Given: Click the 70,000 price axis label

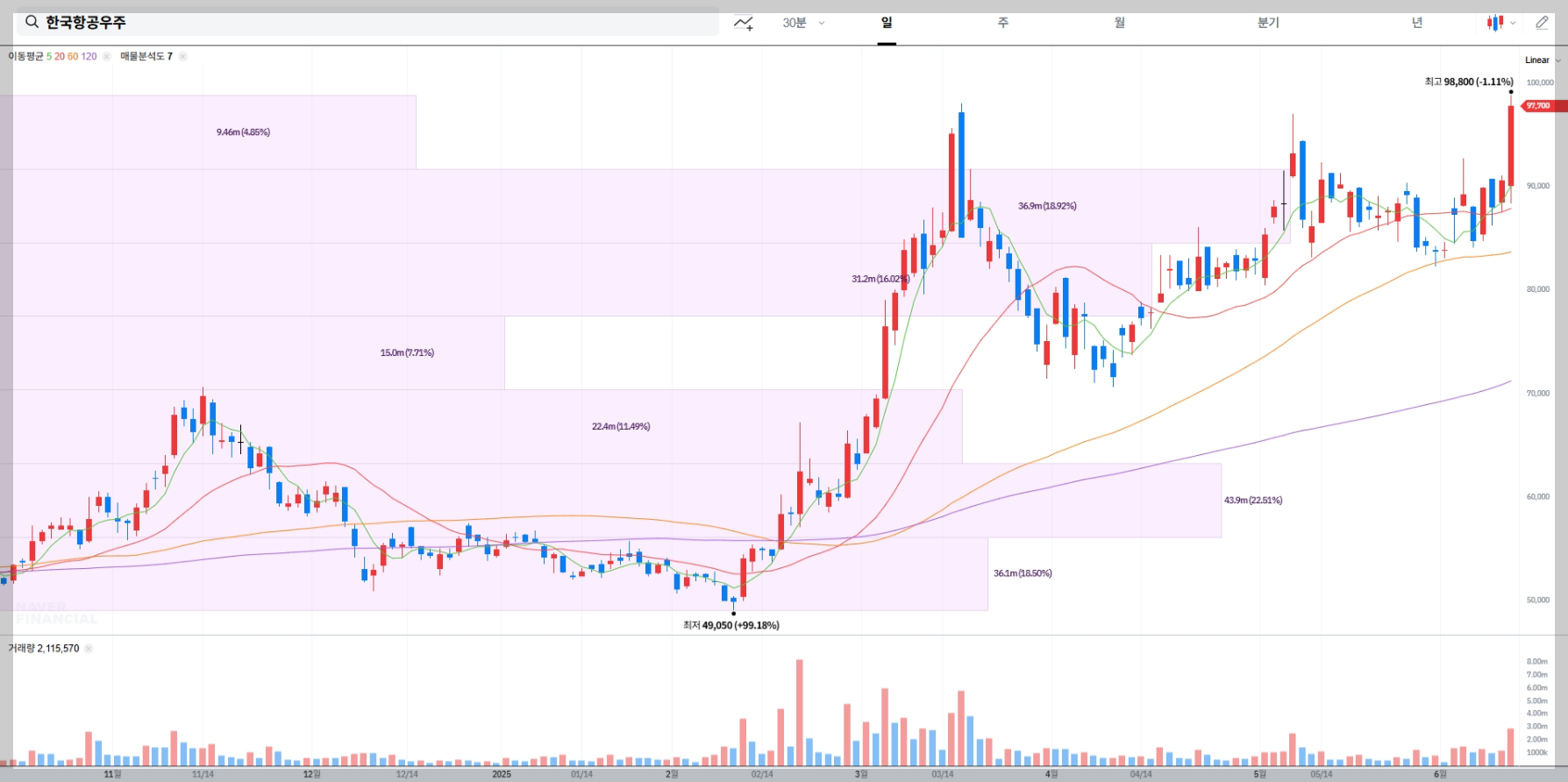Looking at the screenshot, I should tap(1538, 394).
